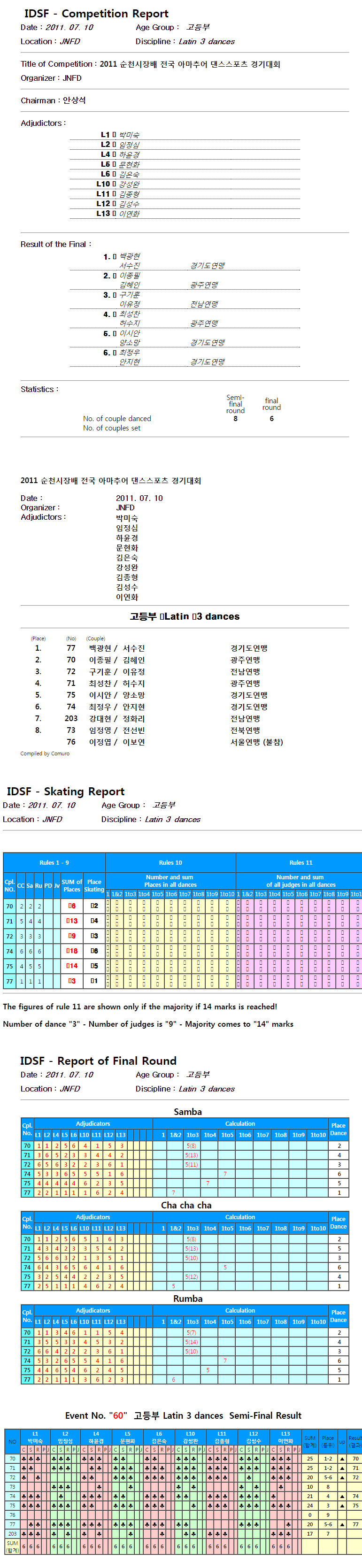The width and height of the screenshot is (362, 1568).
Task: Select 'Organizer : JNFD' below the competition title
Action: pyautogui.click(x=51, y=78)
